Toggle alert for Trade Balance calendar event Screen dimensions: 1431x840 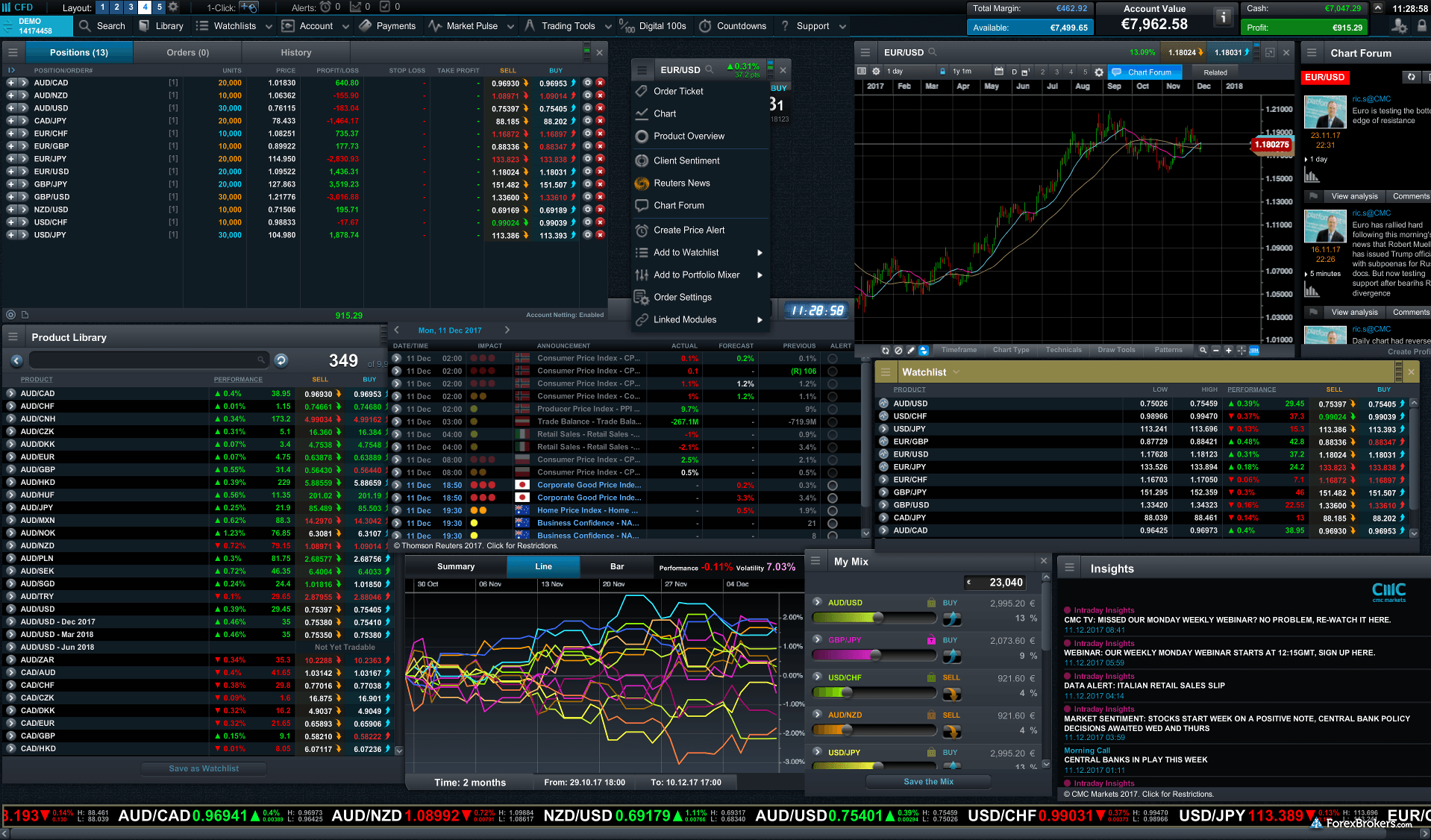pyautogui.click(x=832, y=421)
